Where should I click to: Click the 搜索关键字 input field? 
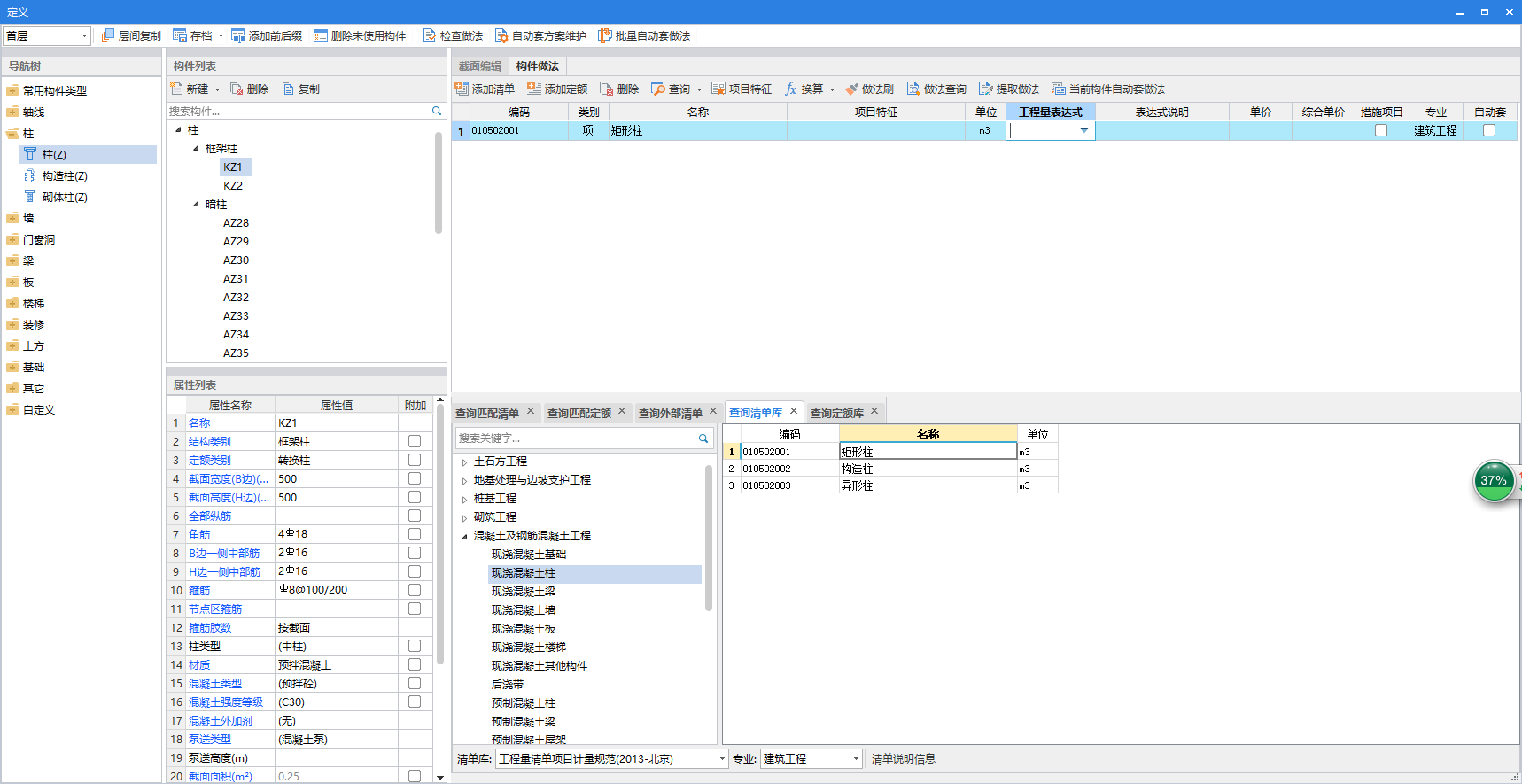577,439
